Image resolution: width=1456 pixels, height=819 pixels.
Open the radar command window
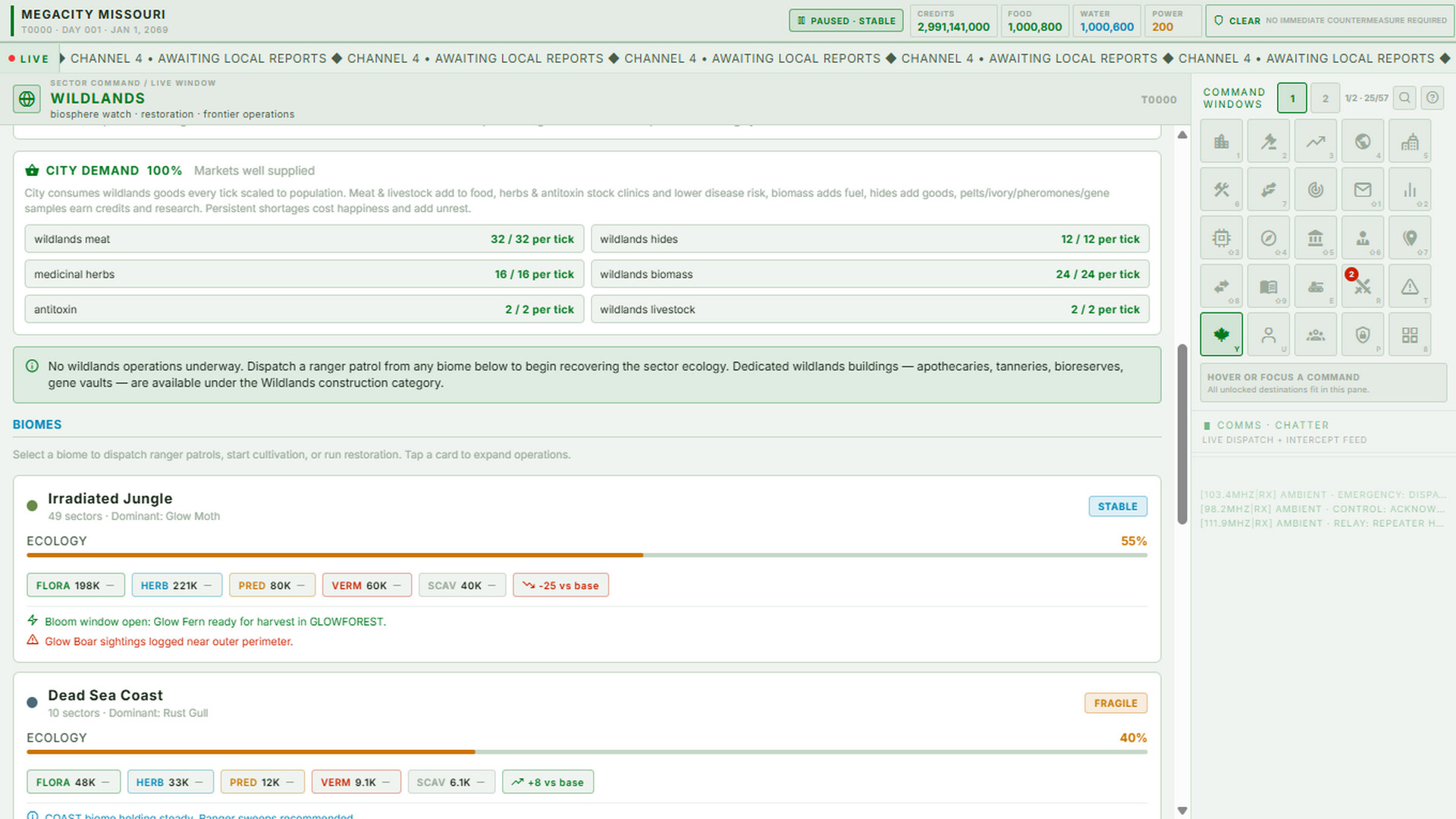(x=1315, y=190)
